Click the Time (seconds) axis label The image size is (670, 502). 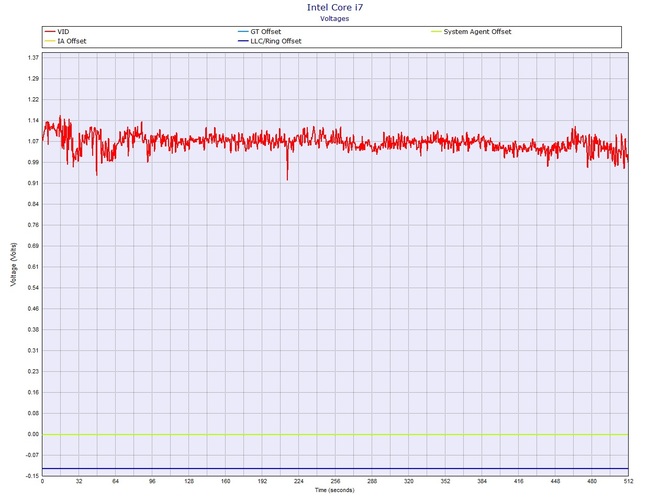coord(335,490)
